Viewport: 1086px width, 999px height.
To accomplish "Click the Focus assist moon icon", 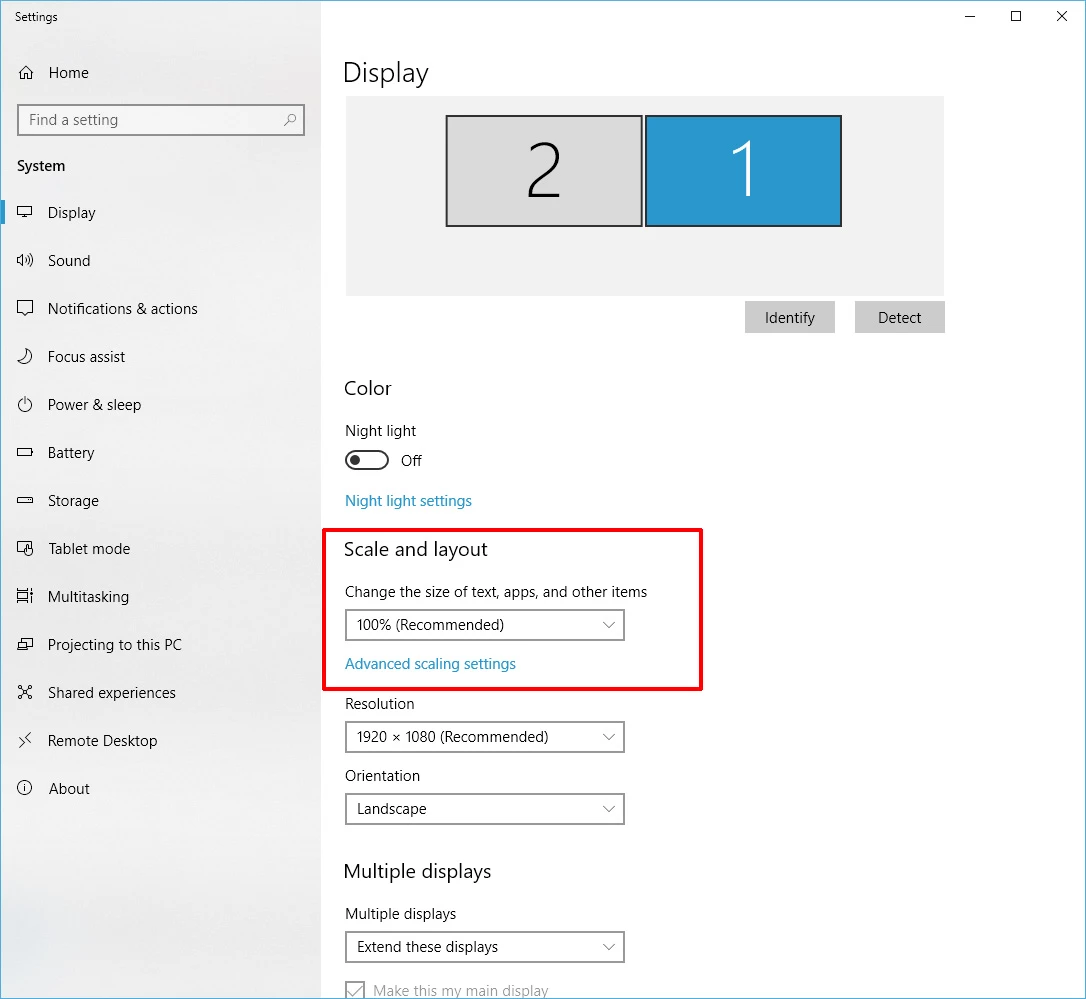I will (x=25, y=356).
